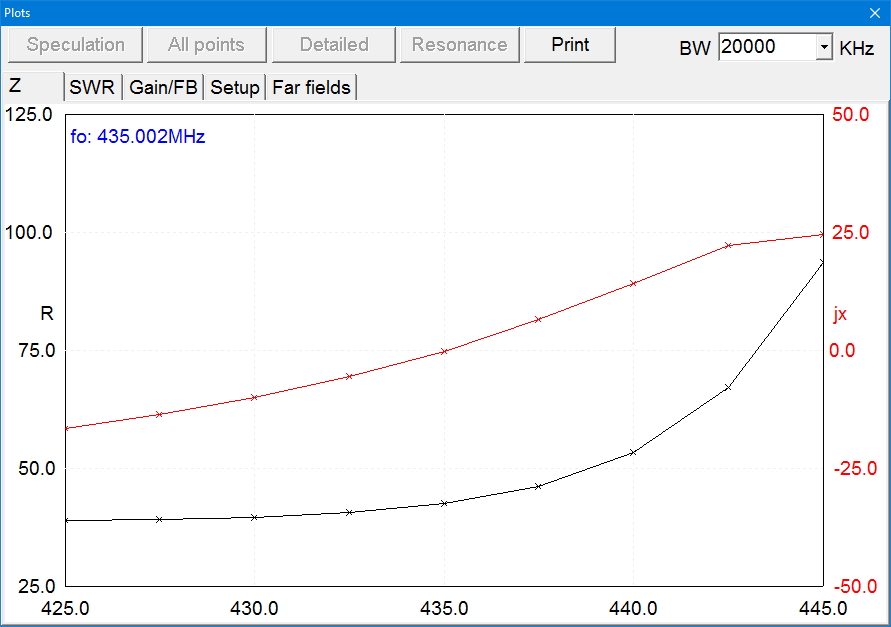Image resolution: width=891 pixels, height=627 pixels.
Task: Click the Detailed button
Action: (x=334, y=45)
